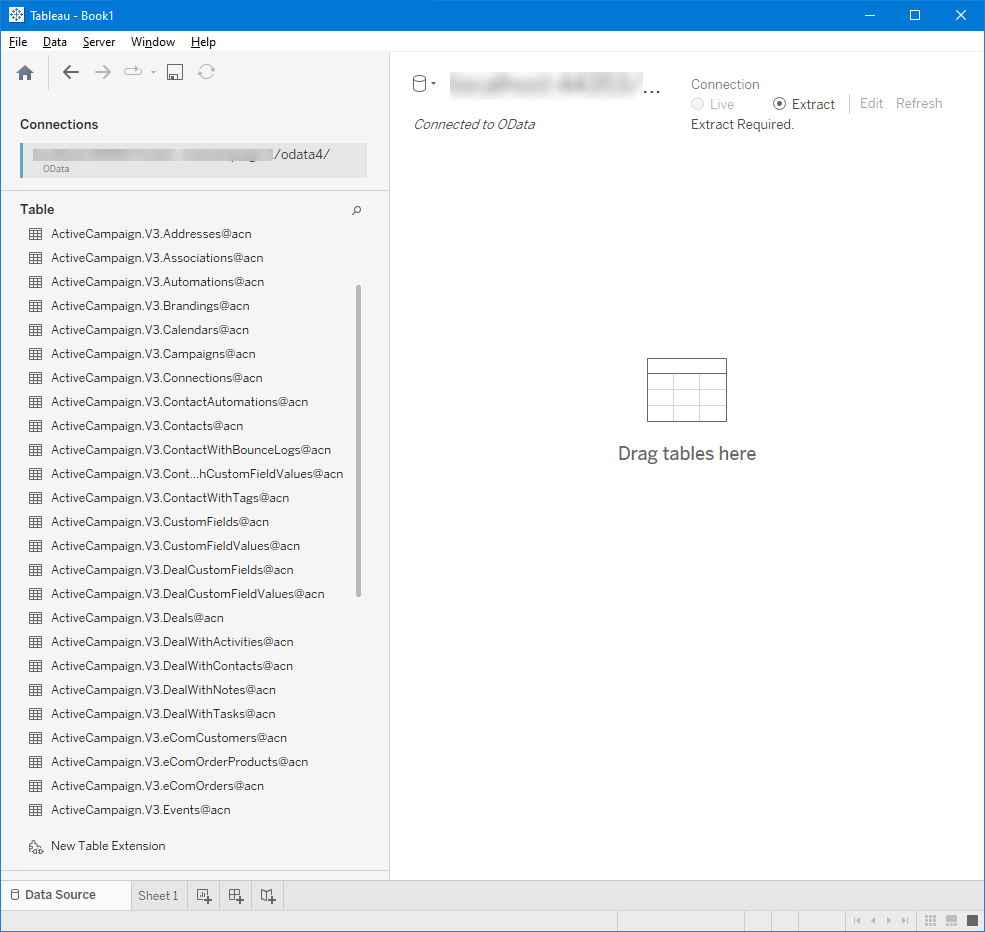Click the ellipsis next to data source name

tap(652, 89)
